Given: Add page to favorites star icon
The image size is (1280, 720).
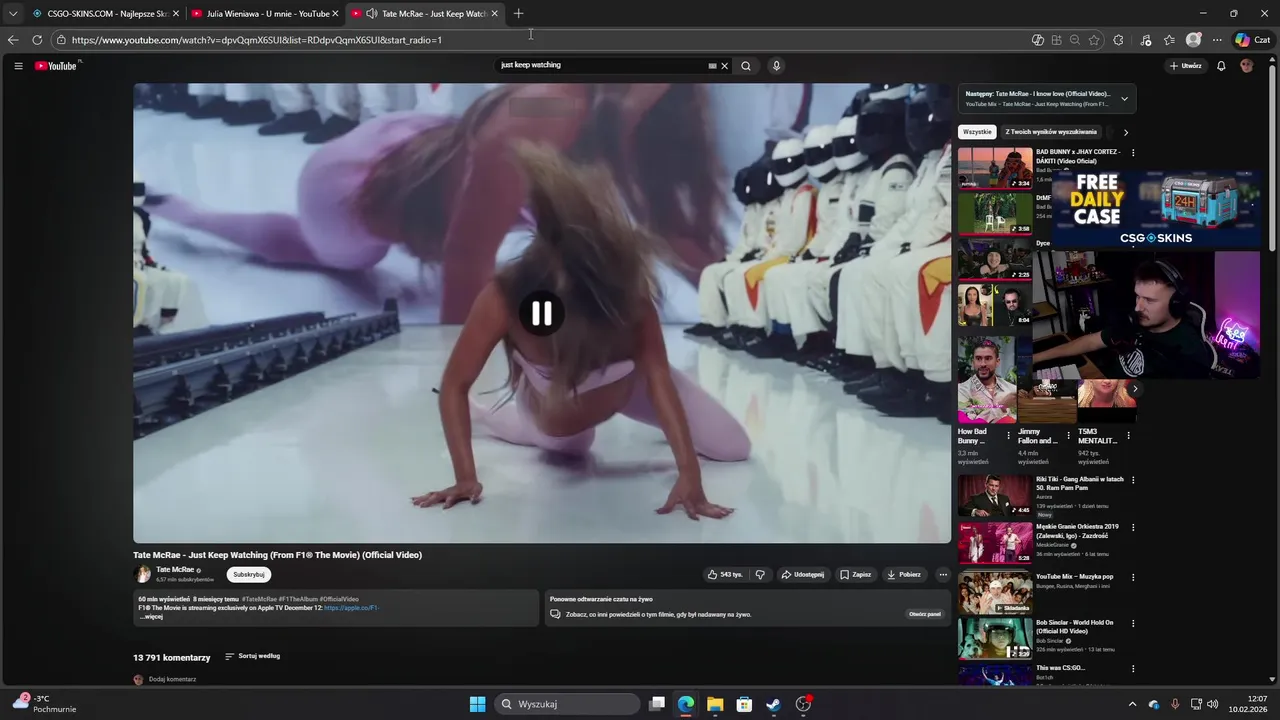Looking at the screenshot, I should pos(1094,40).
